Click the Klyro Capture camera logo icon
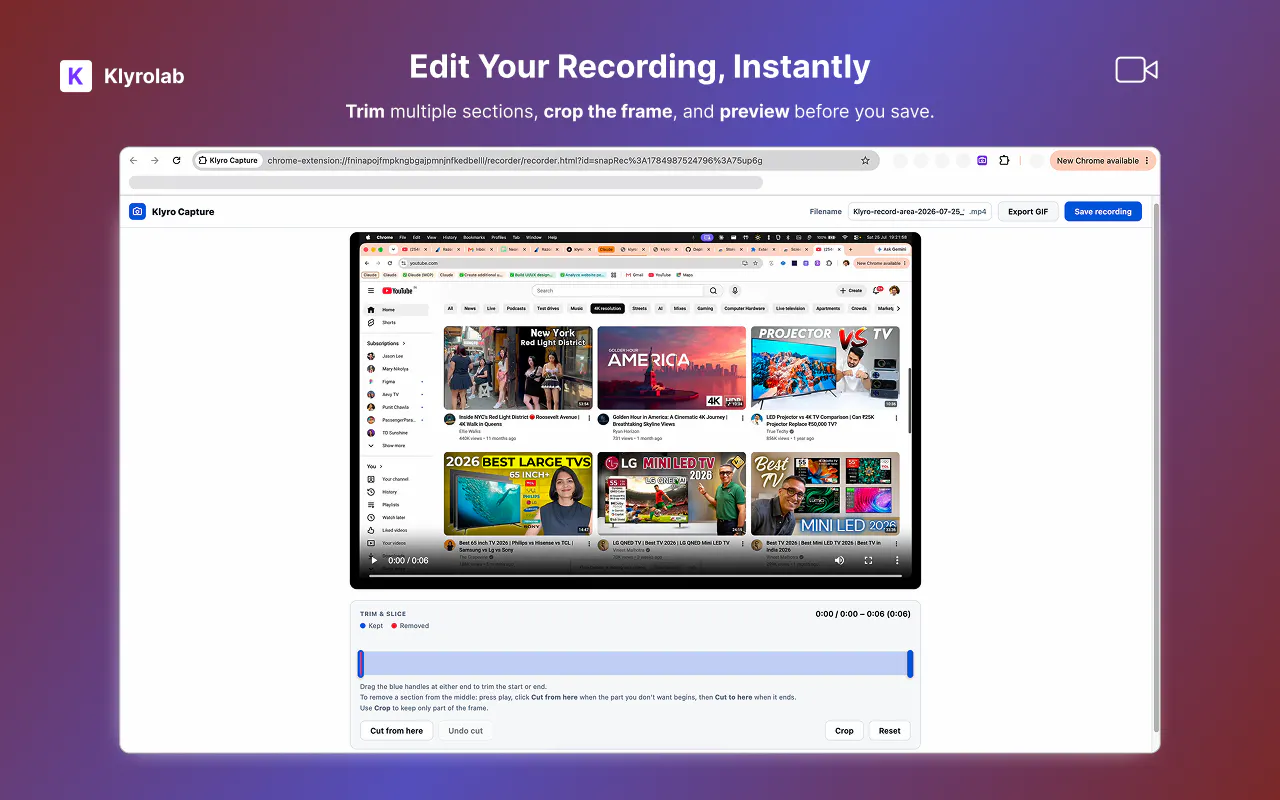Screen dimensions: 1280x800 [x=137, y=212]
